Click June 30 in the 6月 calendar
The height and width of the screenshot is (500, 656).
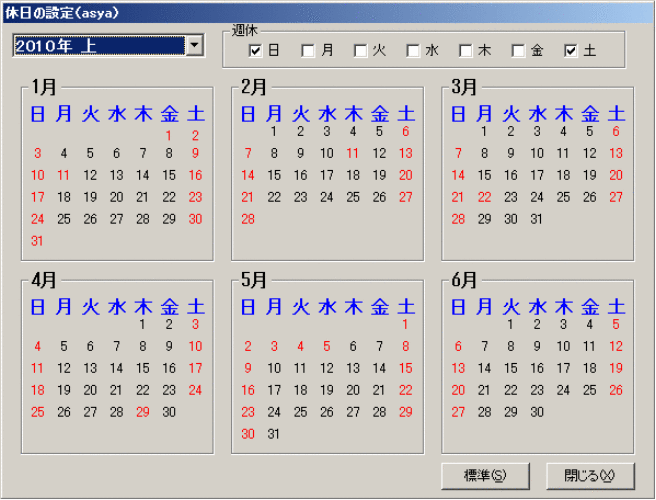[x=537, y=412]
